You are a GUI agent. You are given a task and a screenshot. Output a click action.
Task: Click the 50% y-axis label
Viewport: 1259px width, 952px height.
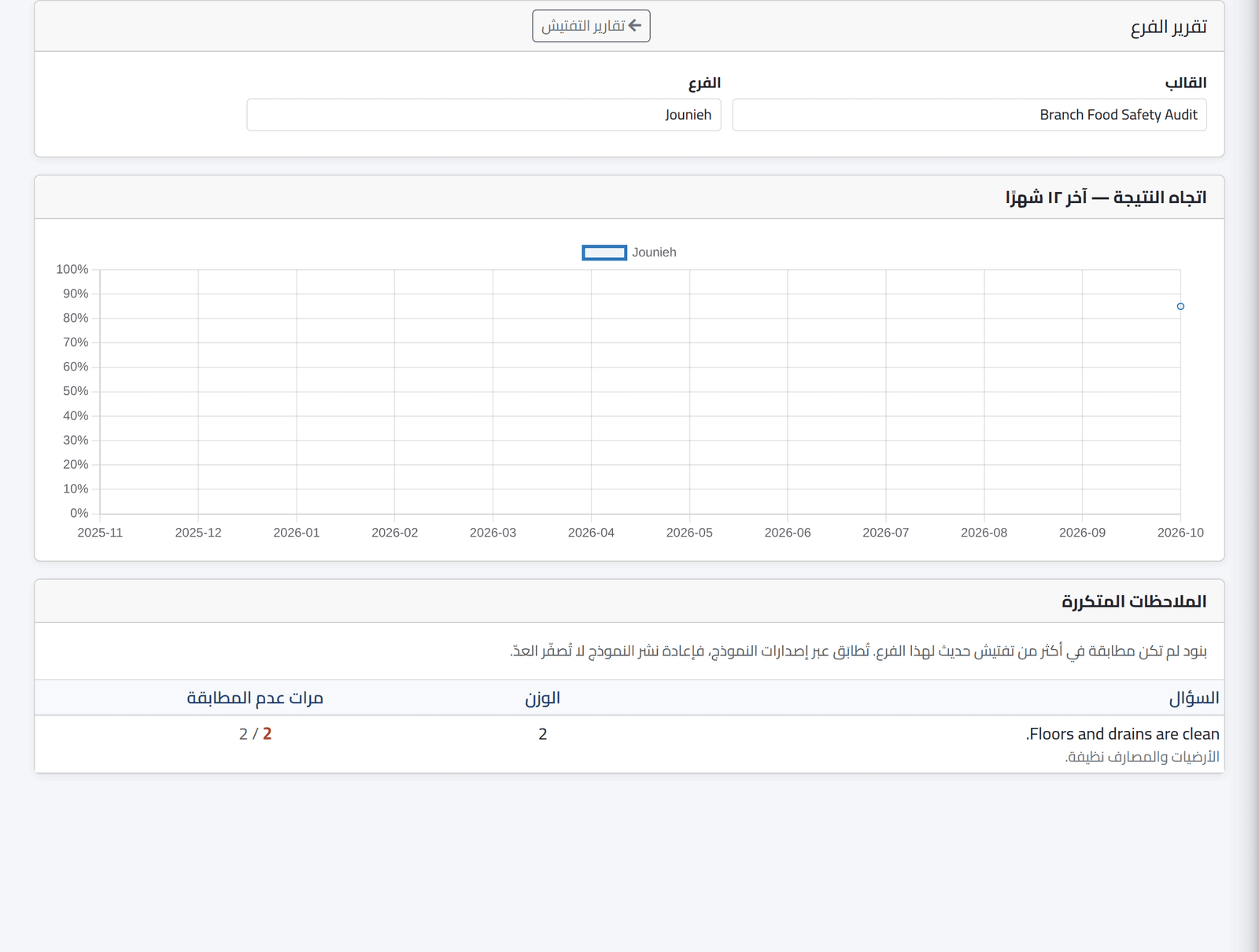pyautogui.click(x=76, y=391)
